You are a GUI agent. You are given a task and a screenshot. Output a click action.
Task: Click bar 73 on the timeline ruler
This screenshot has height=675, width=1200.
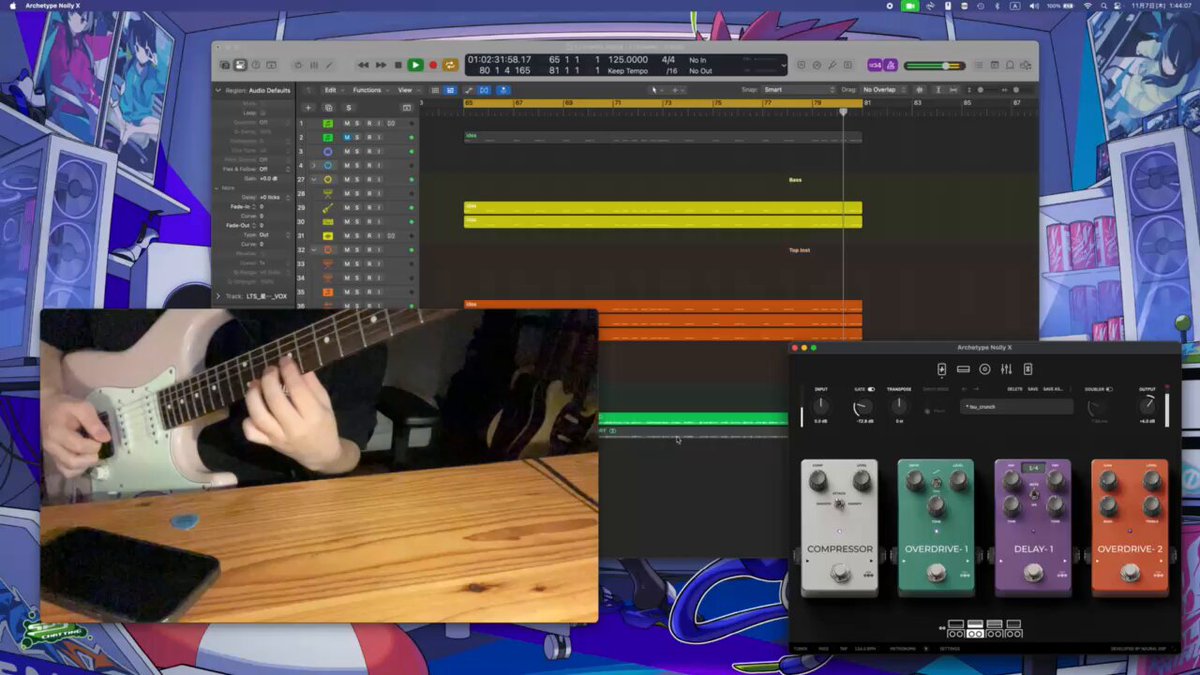click(667, 103)
